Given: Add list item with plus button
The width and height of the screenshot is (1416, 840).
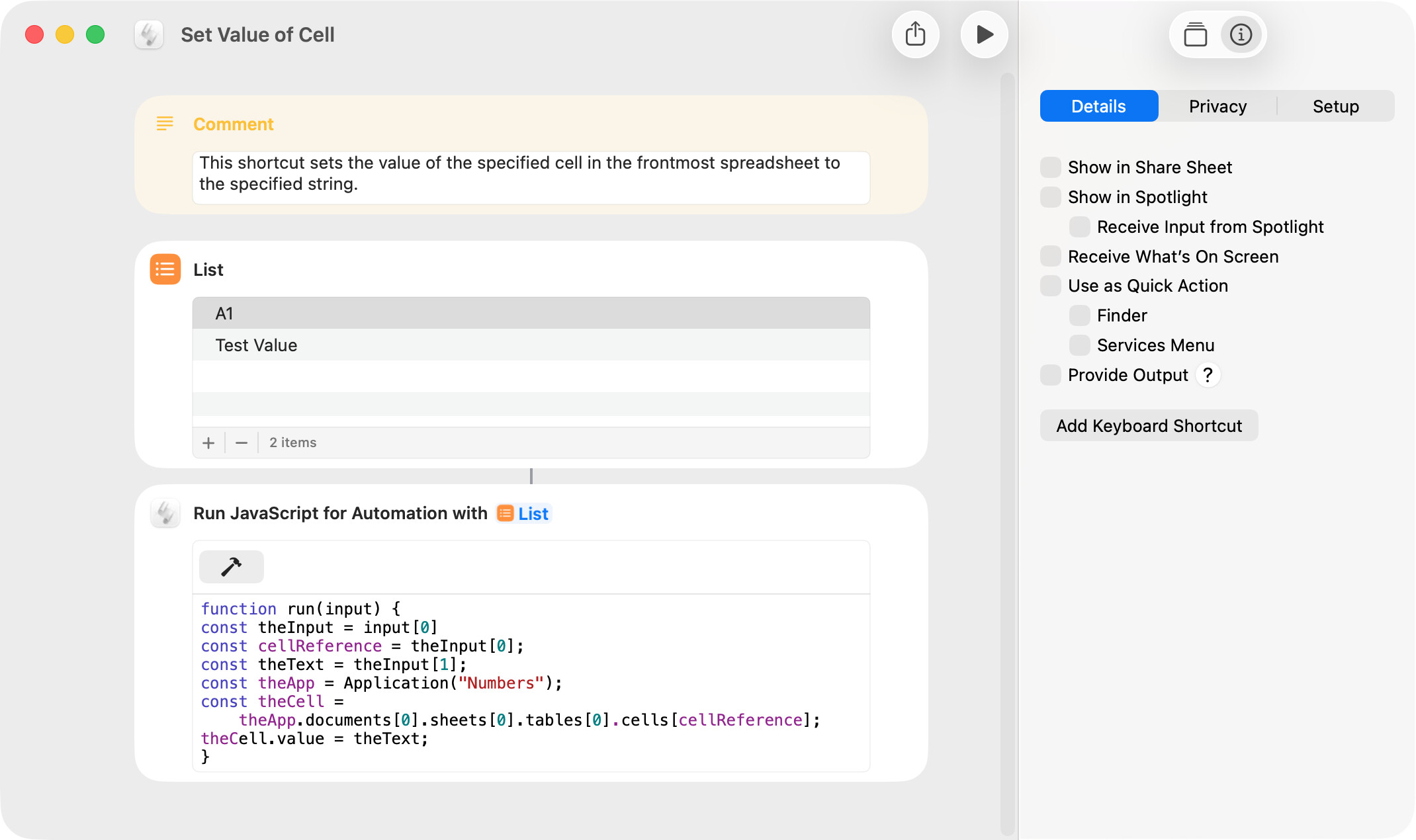Looking at the screenshot, I should click(208, 442).
